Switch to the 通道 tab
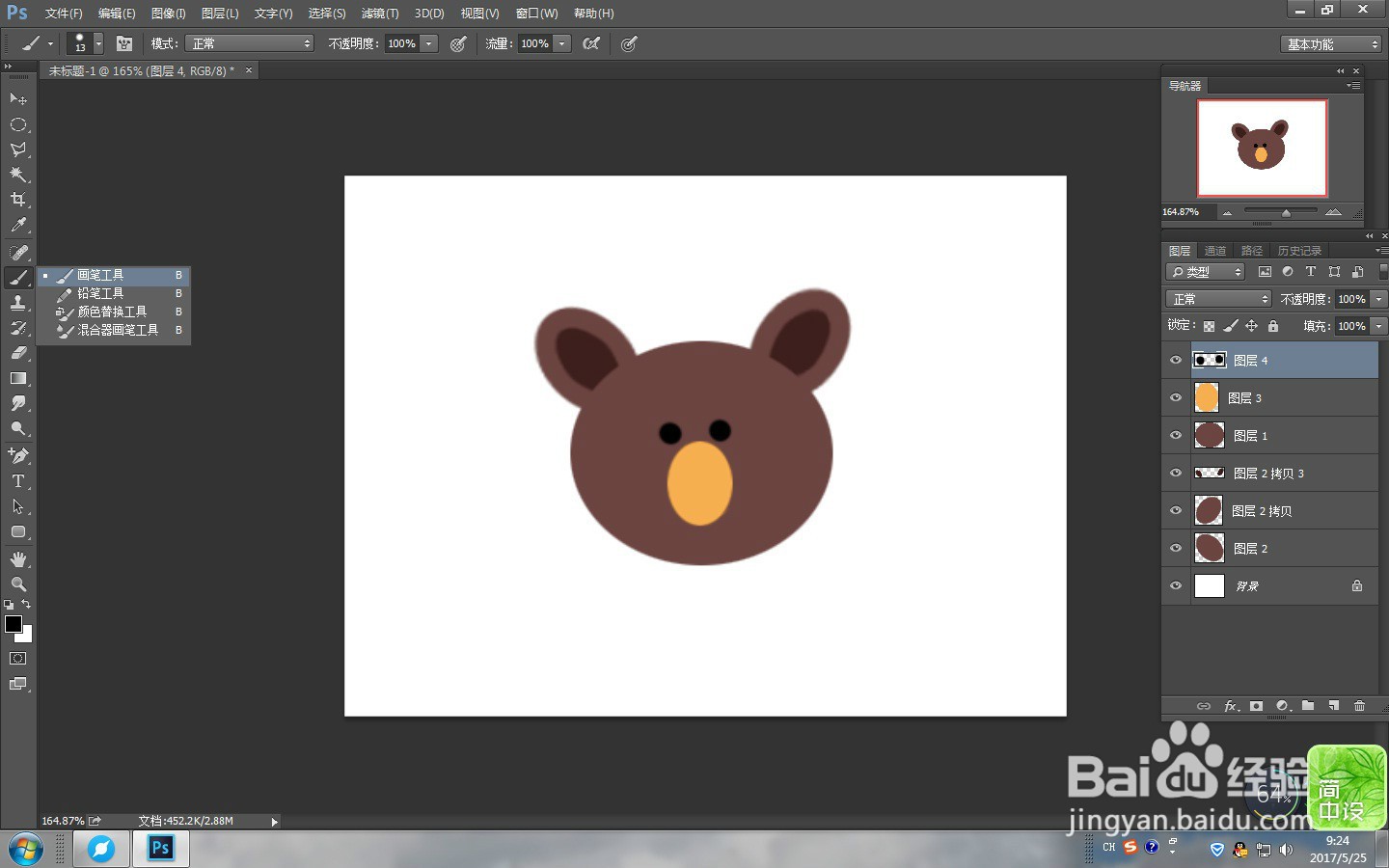 coord(1215,251)
